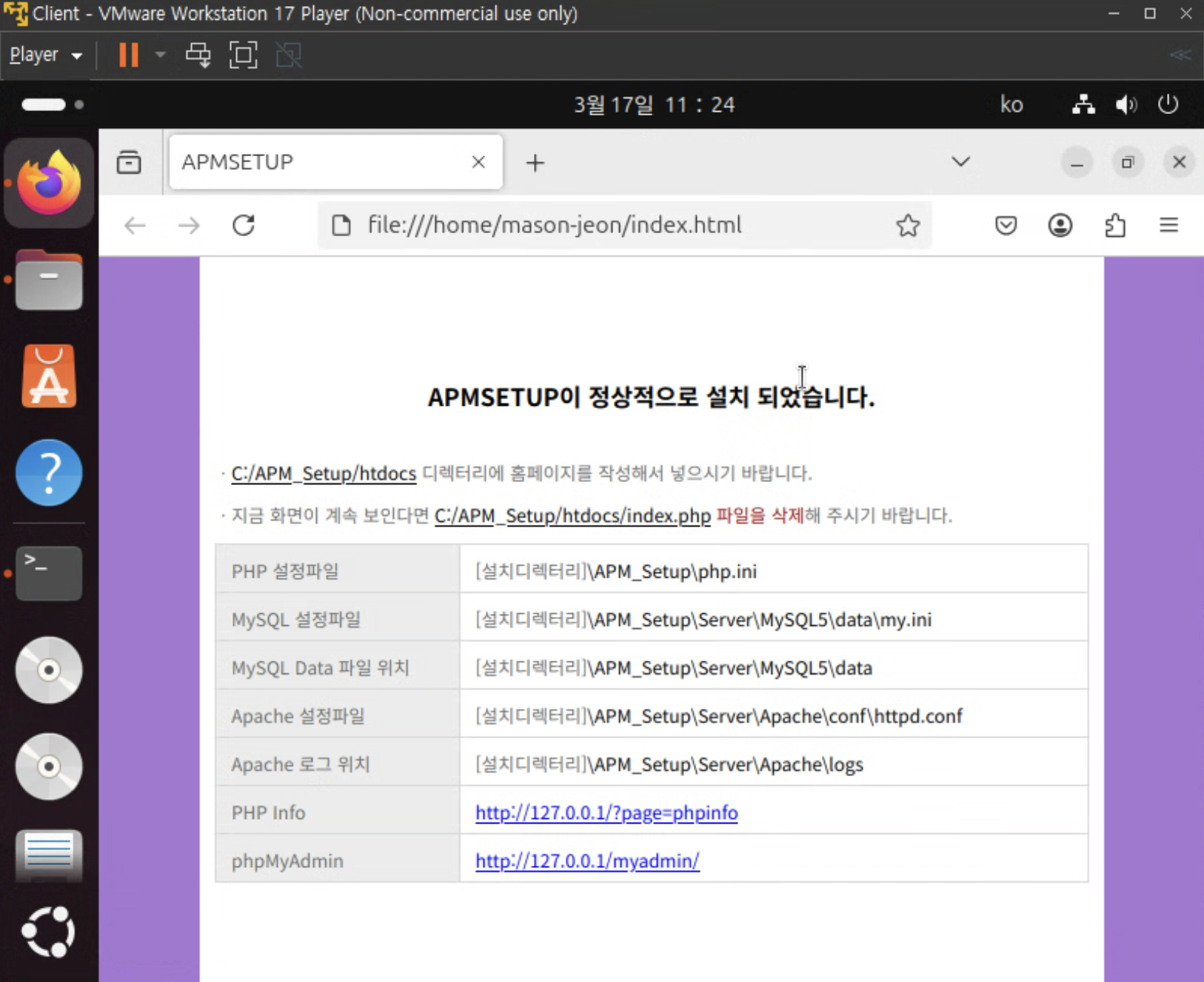Close the APMSETUP tab
Viewport: 1204px width, 982px height.
click(x=478, y=162)
